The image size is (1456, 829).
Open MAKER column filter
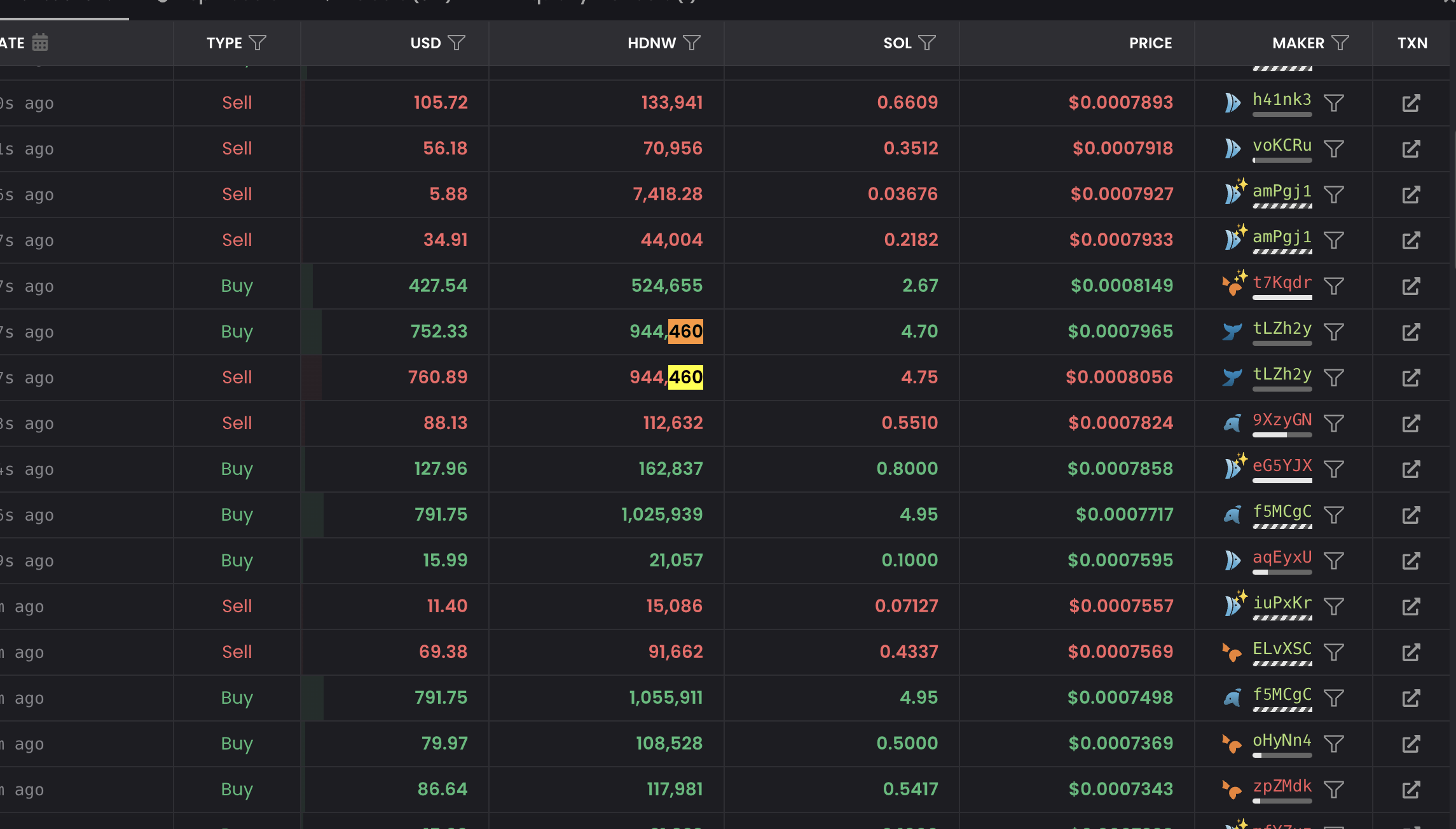1340,43
